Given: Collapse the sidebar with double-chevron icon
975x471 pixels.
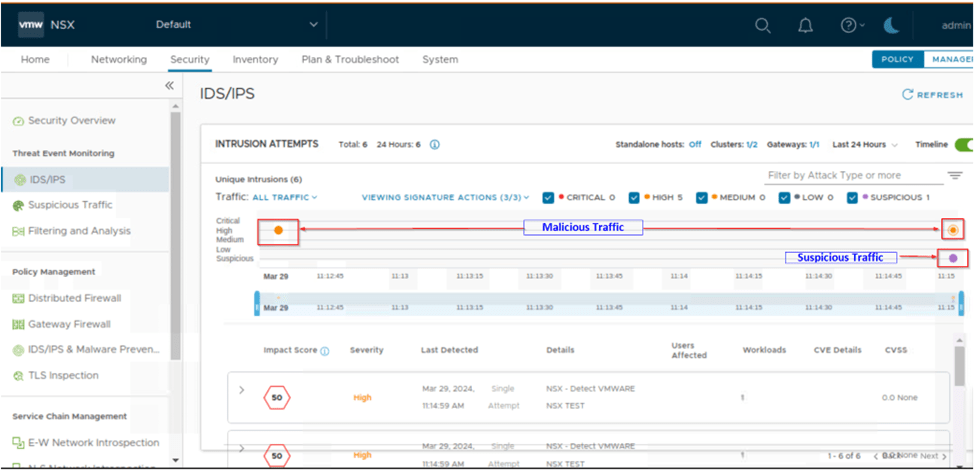Looking at the screenshot, I should tap(170, 87).
